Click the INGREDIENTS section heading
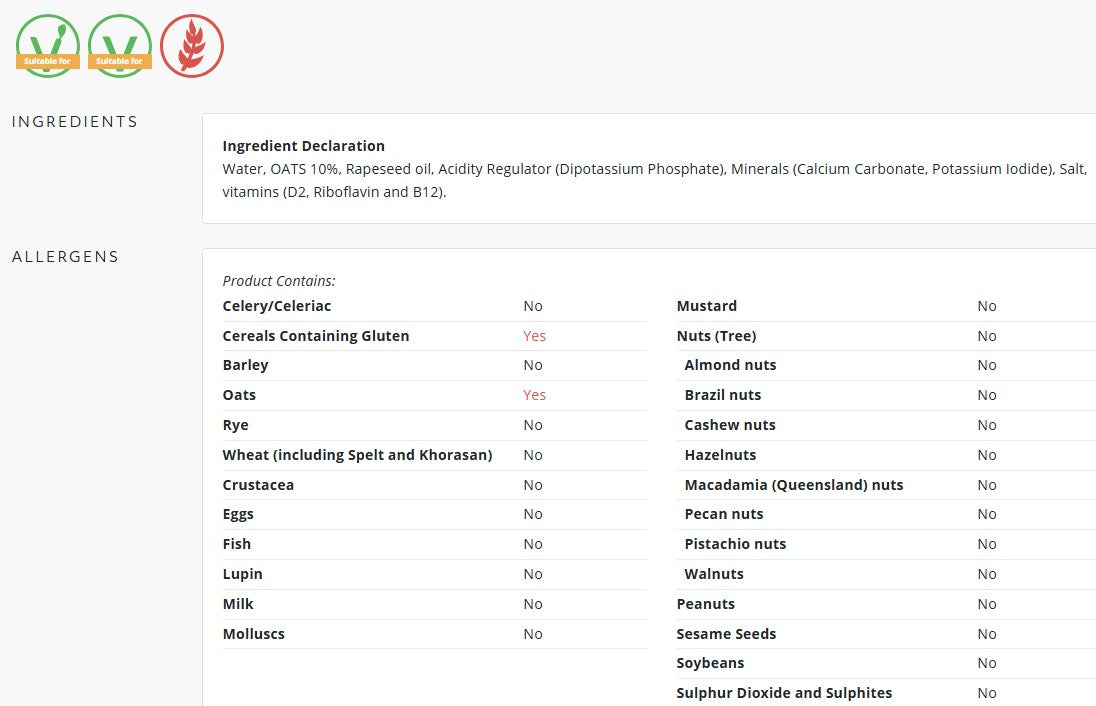 (75, 122)
